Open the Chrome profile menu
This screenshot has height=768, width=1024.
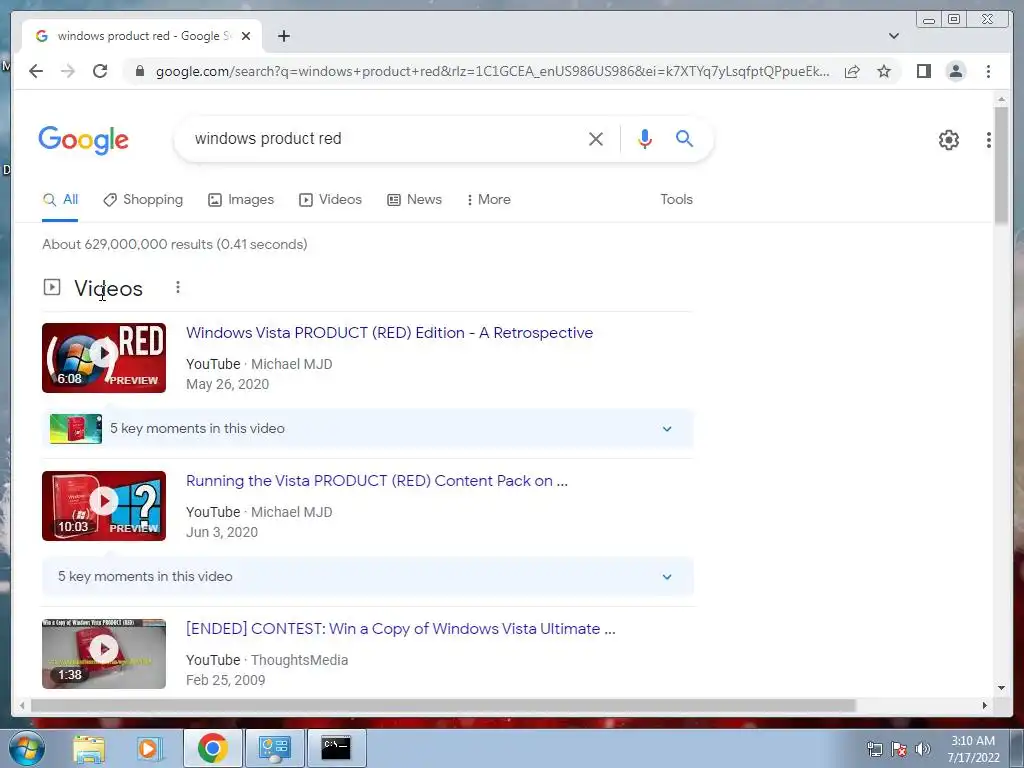955,71
